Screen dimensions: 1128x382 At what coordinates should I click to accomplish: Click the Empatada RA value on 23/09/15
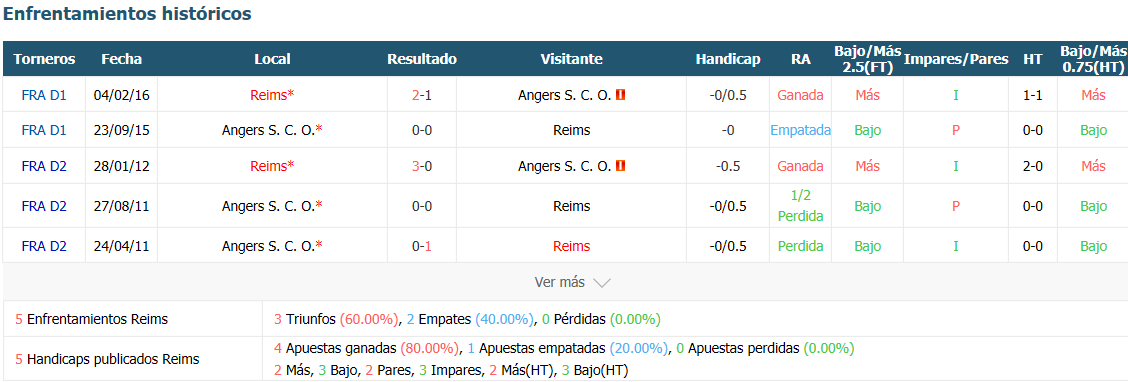pos(800,130)
